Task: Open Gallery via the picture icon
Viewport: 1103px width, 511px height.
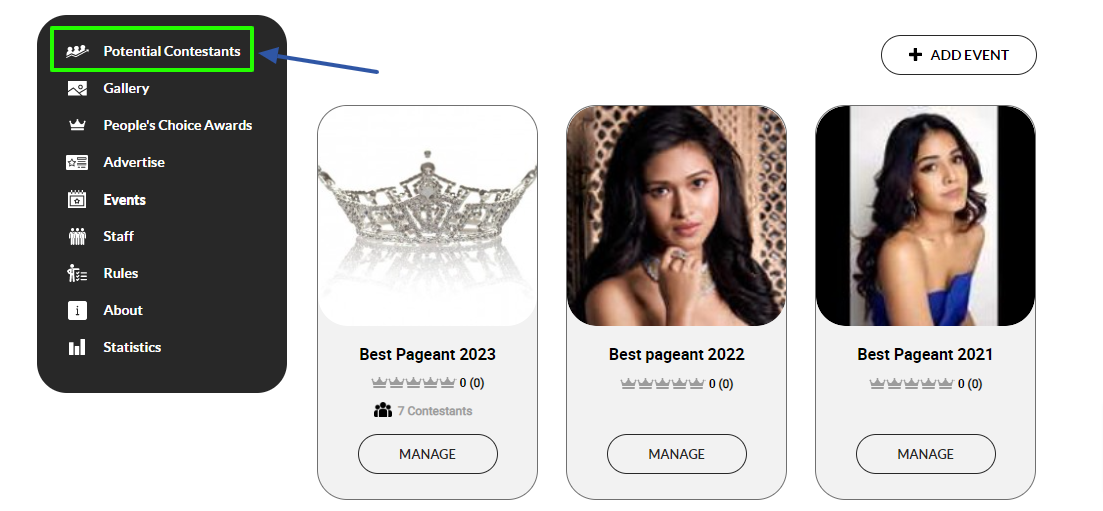Action: [77, 88]
